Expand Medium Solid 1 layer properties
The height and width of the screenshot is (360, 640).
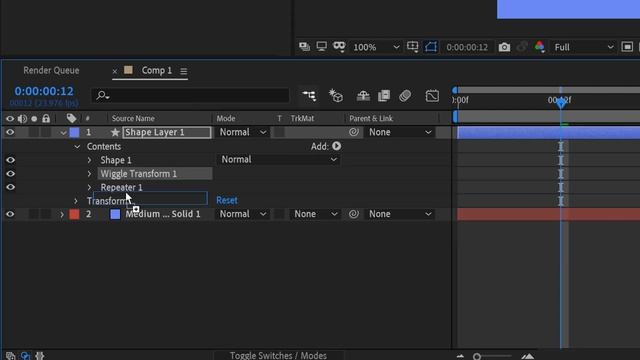pyautogui.click(x=62, y=214)
